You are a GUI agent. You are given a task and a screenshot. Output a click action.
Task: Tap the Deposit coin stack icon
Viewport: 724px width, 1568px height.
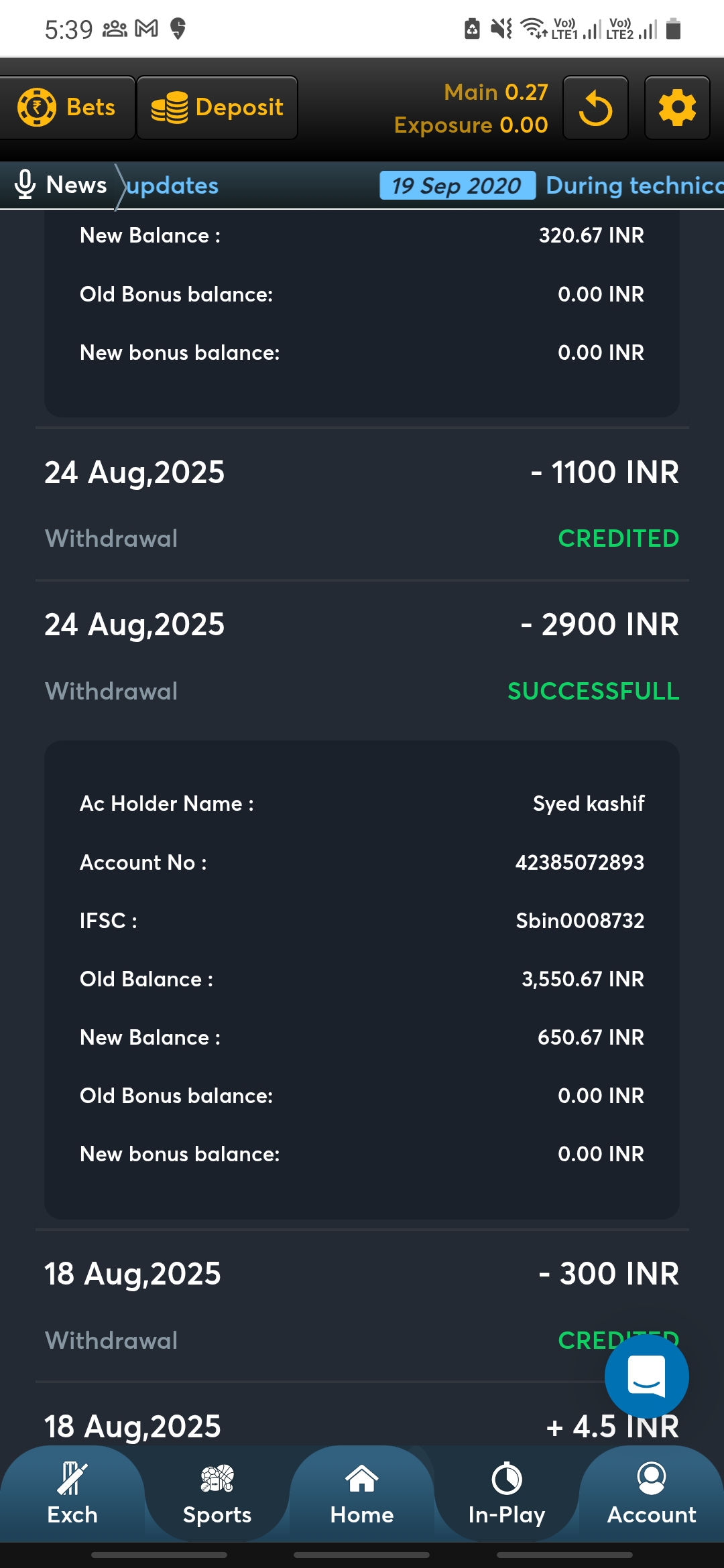pos(169,108)
